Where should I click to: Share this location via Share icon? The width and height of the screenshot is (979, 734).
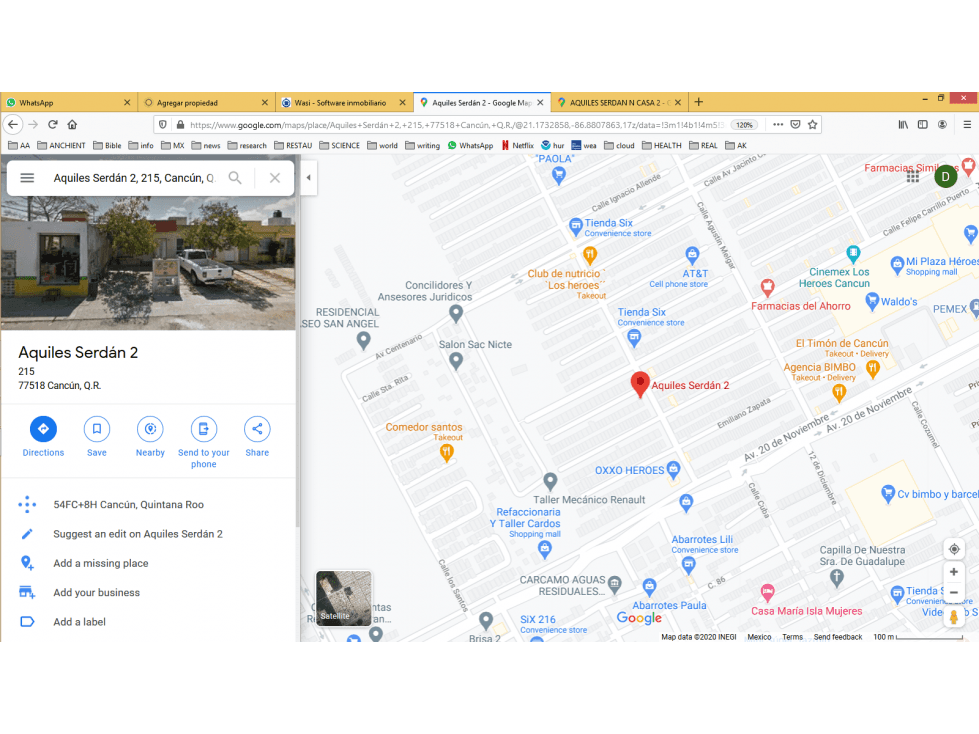point(257,429)
